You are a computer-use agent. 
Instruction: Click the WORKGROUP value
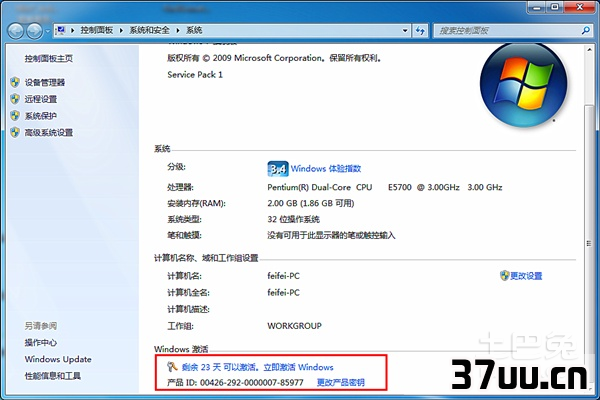click(x=294, y=326)
